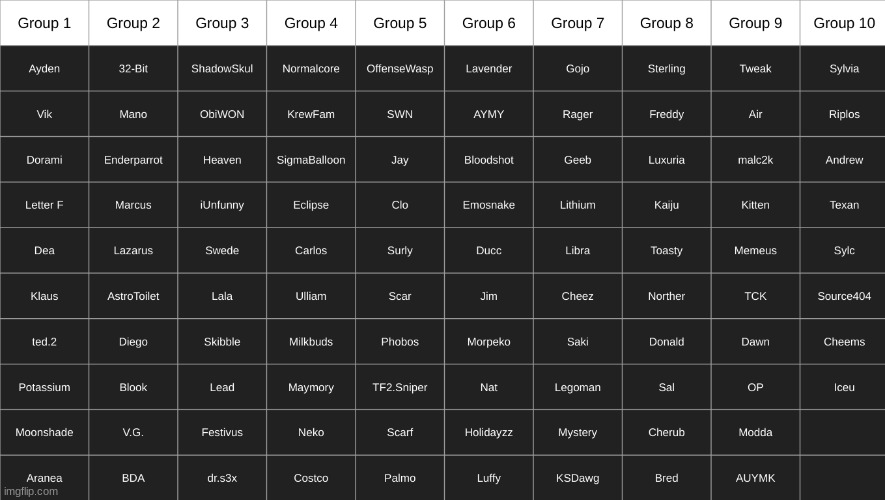Select the Cheems cell
885x500 pixels.
coord(843,342)
